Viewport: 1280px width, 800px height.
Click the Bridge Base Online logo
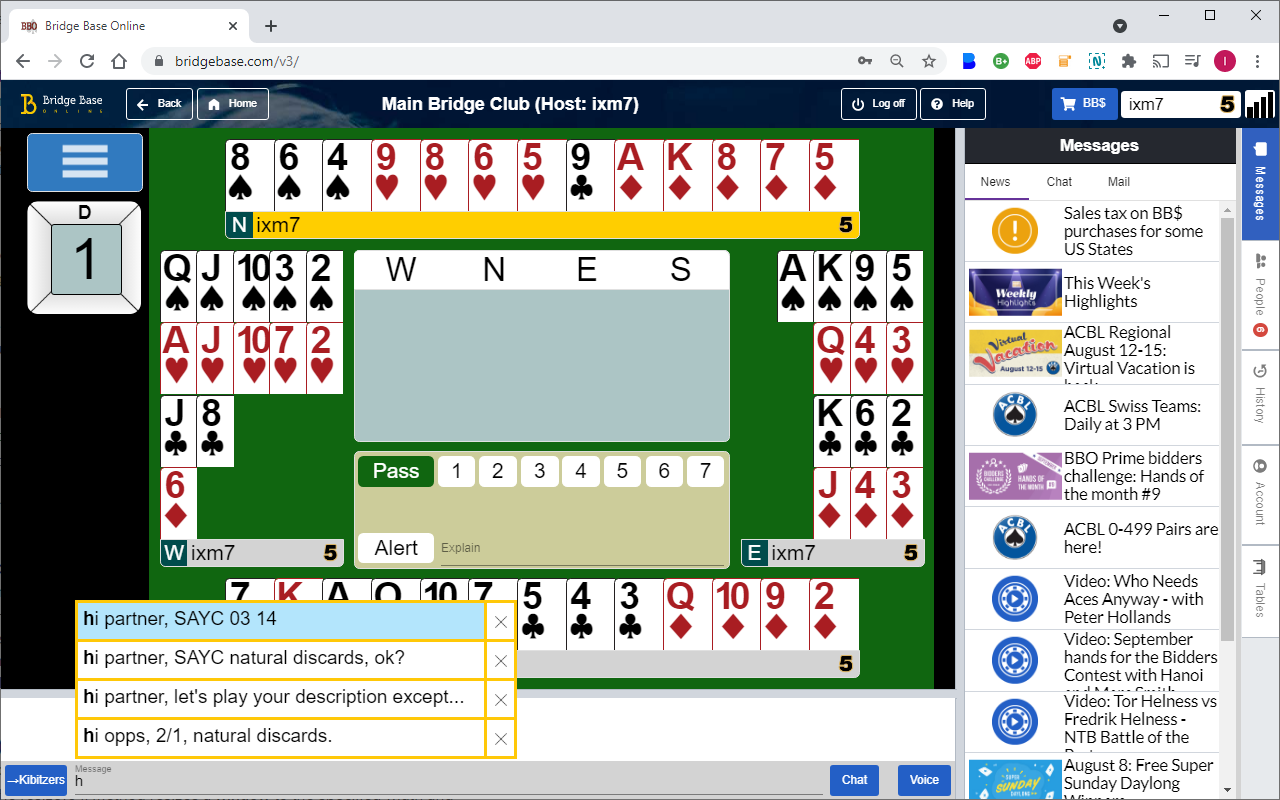click(x=62, y=104)
